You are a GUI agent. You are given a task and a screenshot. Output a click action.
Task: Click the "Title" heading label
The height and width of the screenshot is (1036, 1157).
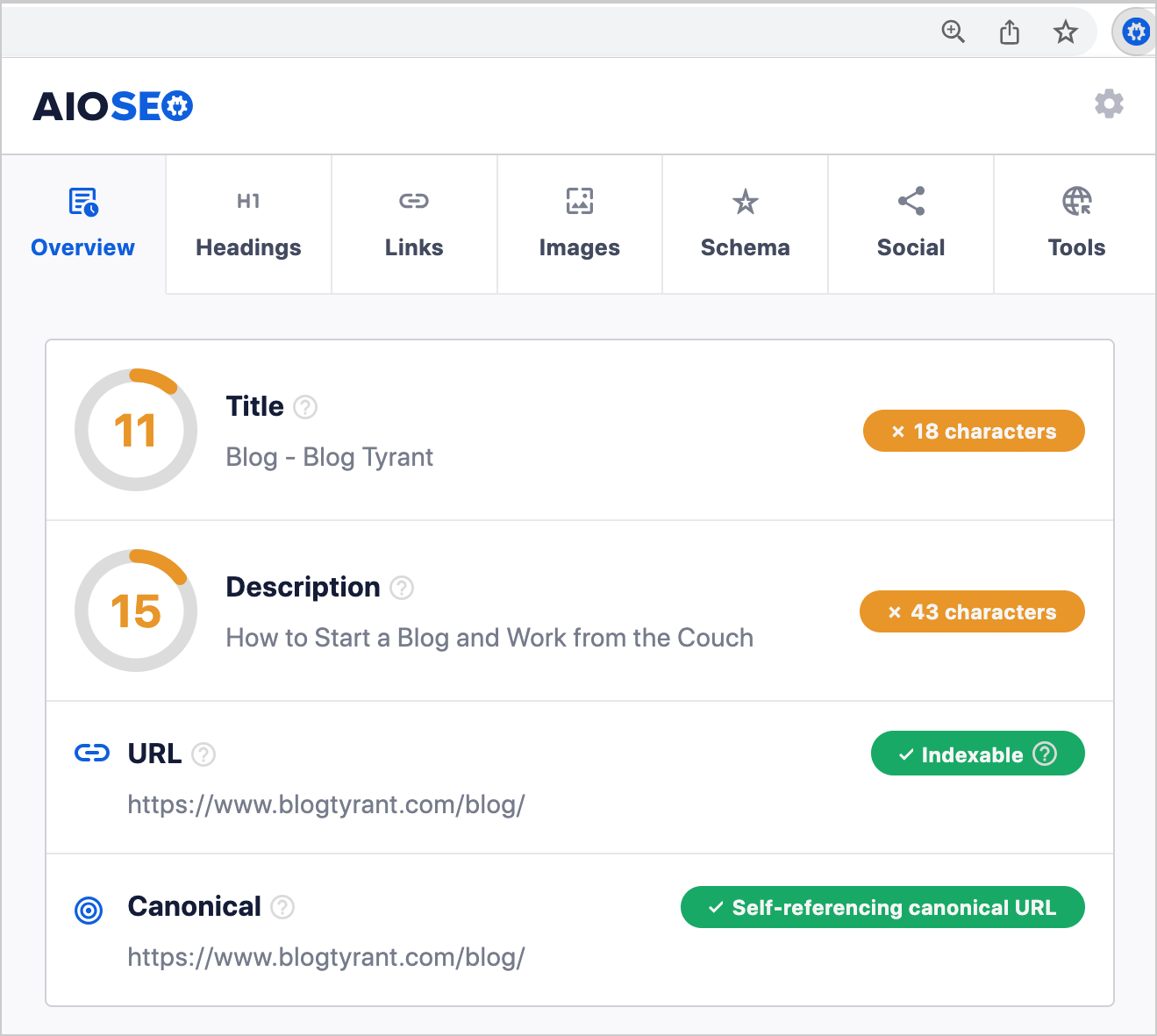[x=255, y=406]
